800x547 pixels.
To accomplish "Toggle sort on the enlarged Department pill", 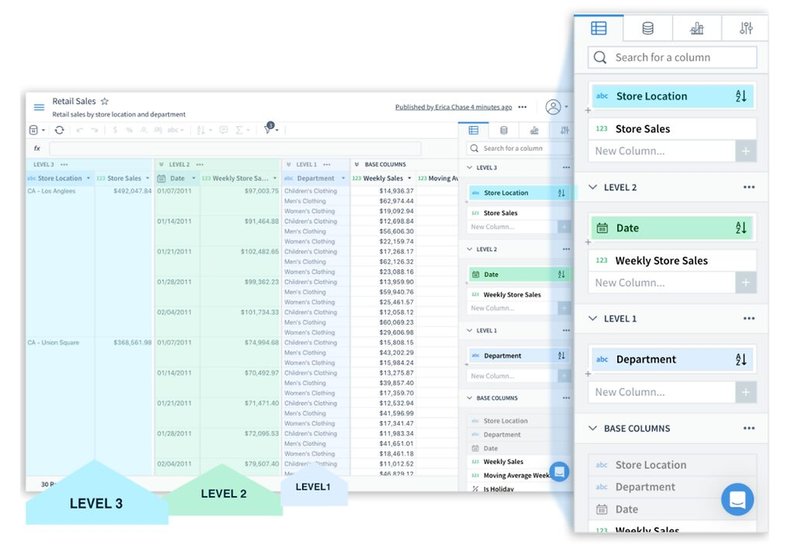I will pyautogui.click(x=741, y=359).
